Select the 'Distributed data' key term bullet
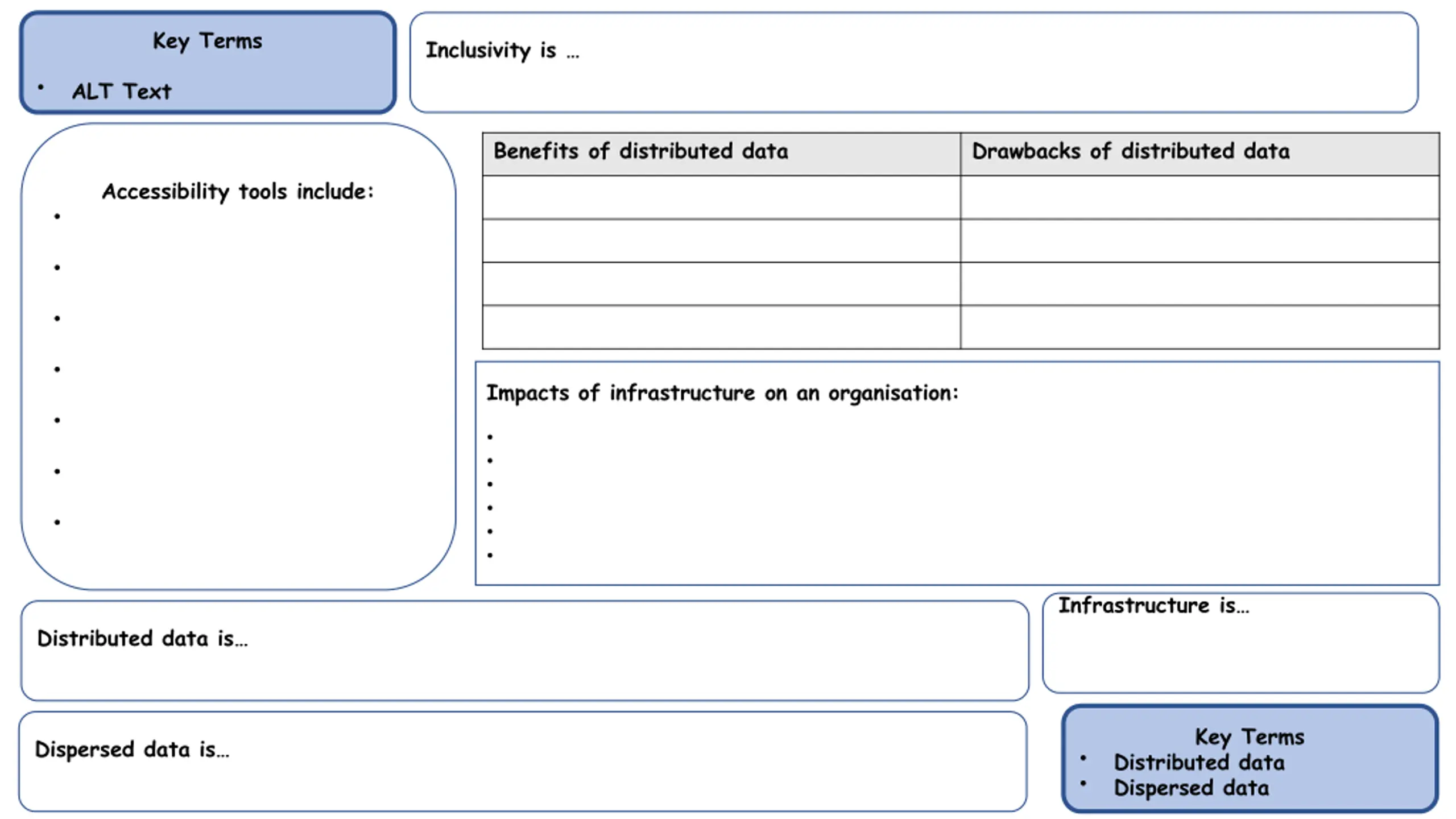 pyautogui.click(x=1199, y=763)
